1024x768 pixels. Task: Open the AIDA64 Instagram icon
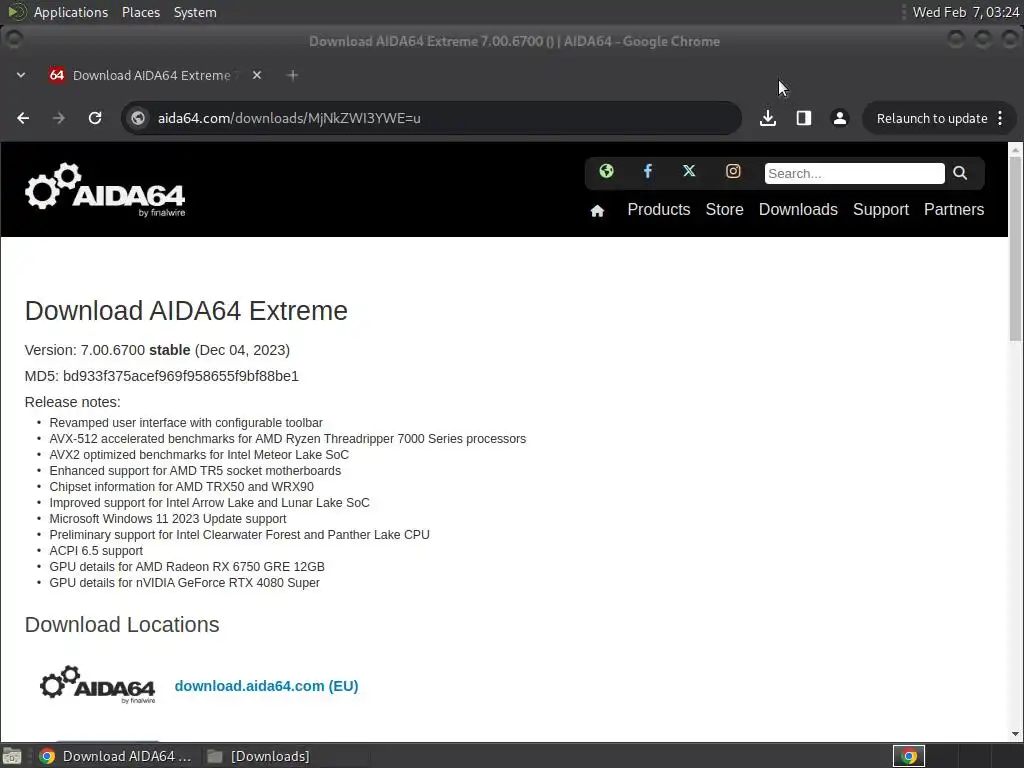click(733, 171)
